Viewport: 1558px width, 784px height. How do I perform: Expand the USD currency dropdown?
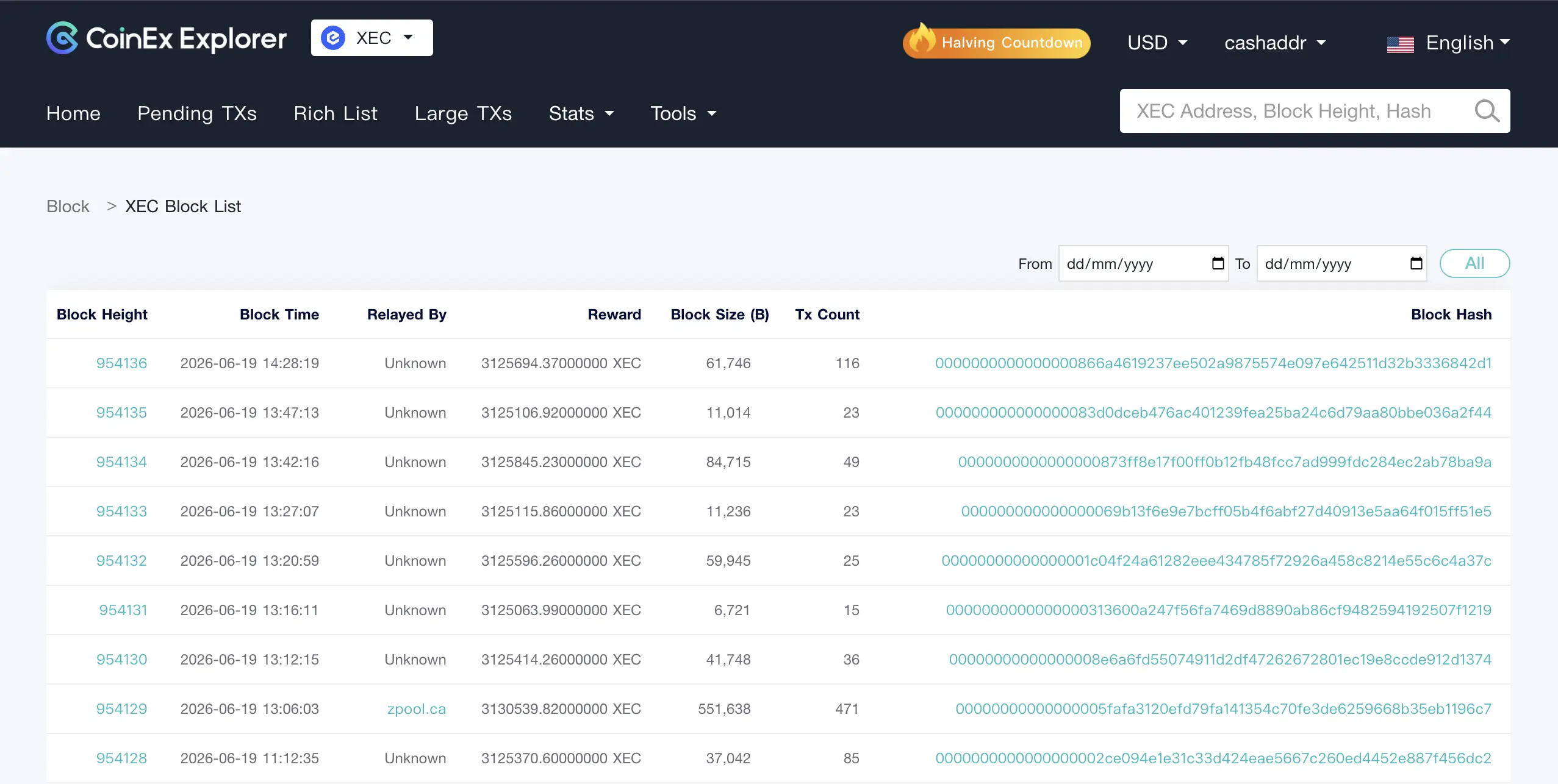(x=1157, y=43)
